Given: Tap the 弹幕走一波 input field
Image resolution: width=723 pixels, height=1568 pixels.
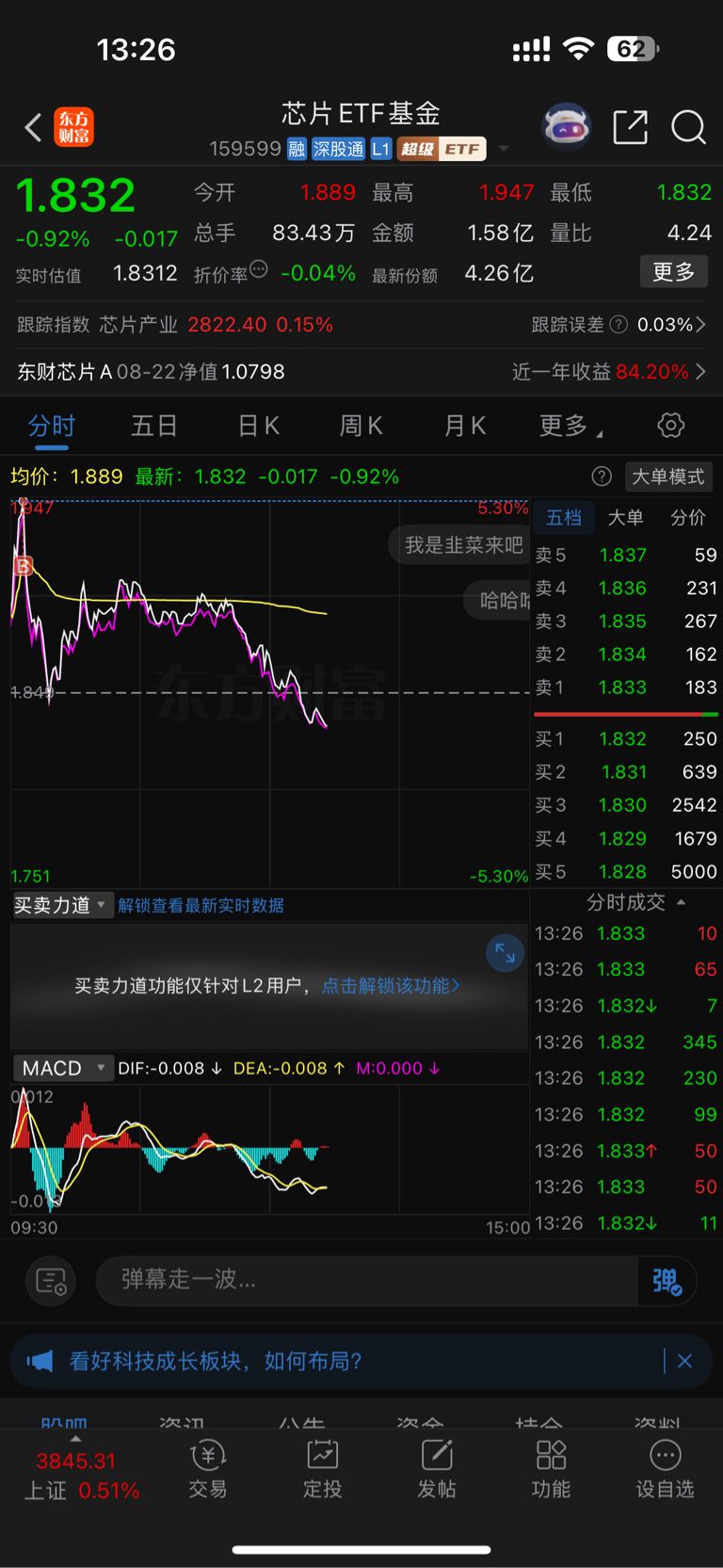Looking at the screenshot, I should pyautogui.click(x=367, y=1281).
